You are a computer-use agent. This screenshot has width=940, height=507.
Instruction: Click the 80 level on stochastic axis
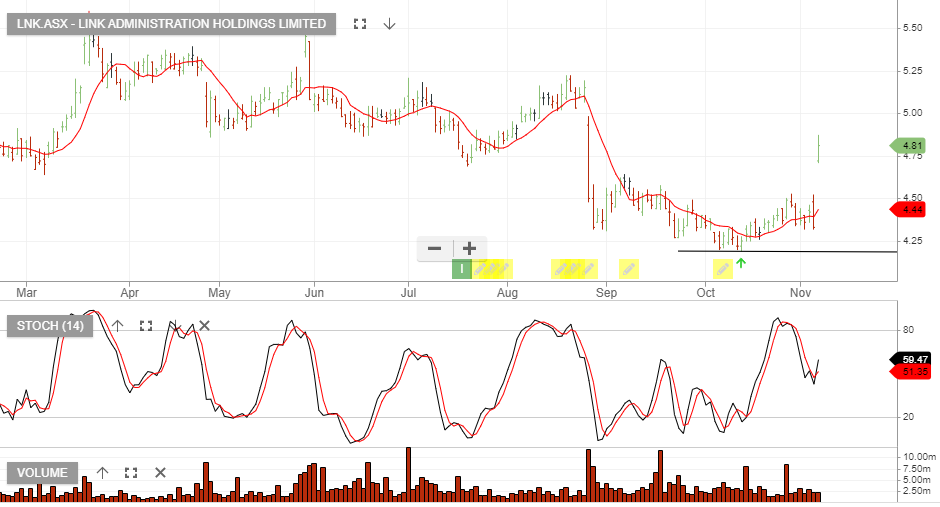coord(908,330)
